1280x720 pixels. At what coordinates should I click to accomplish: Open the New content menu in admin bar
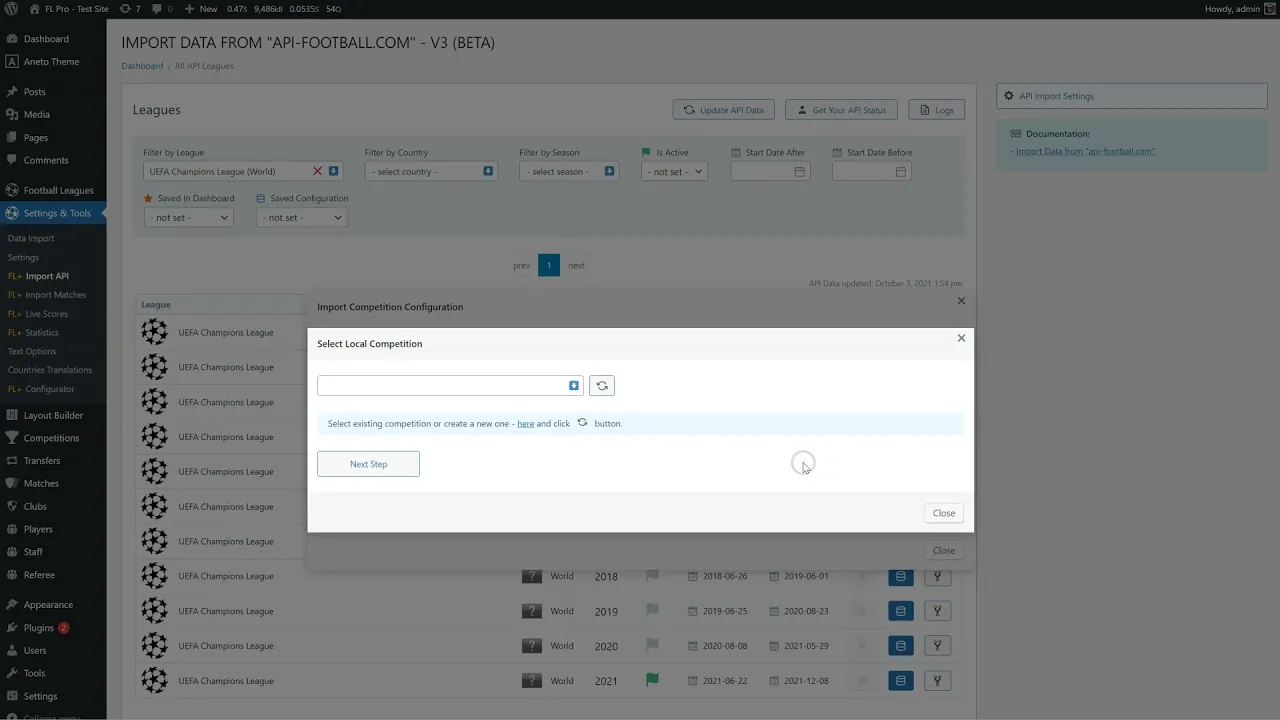201,9
